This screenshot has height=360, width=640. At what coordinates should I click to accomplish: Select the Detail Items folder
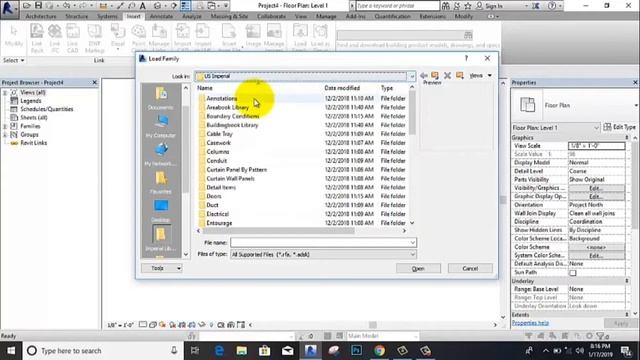pos(221,187)
